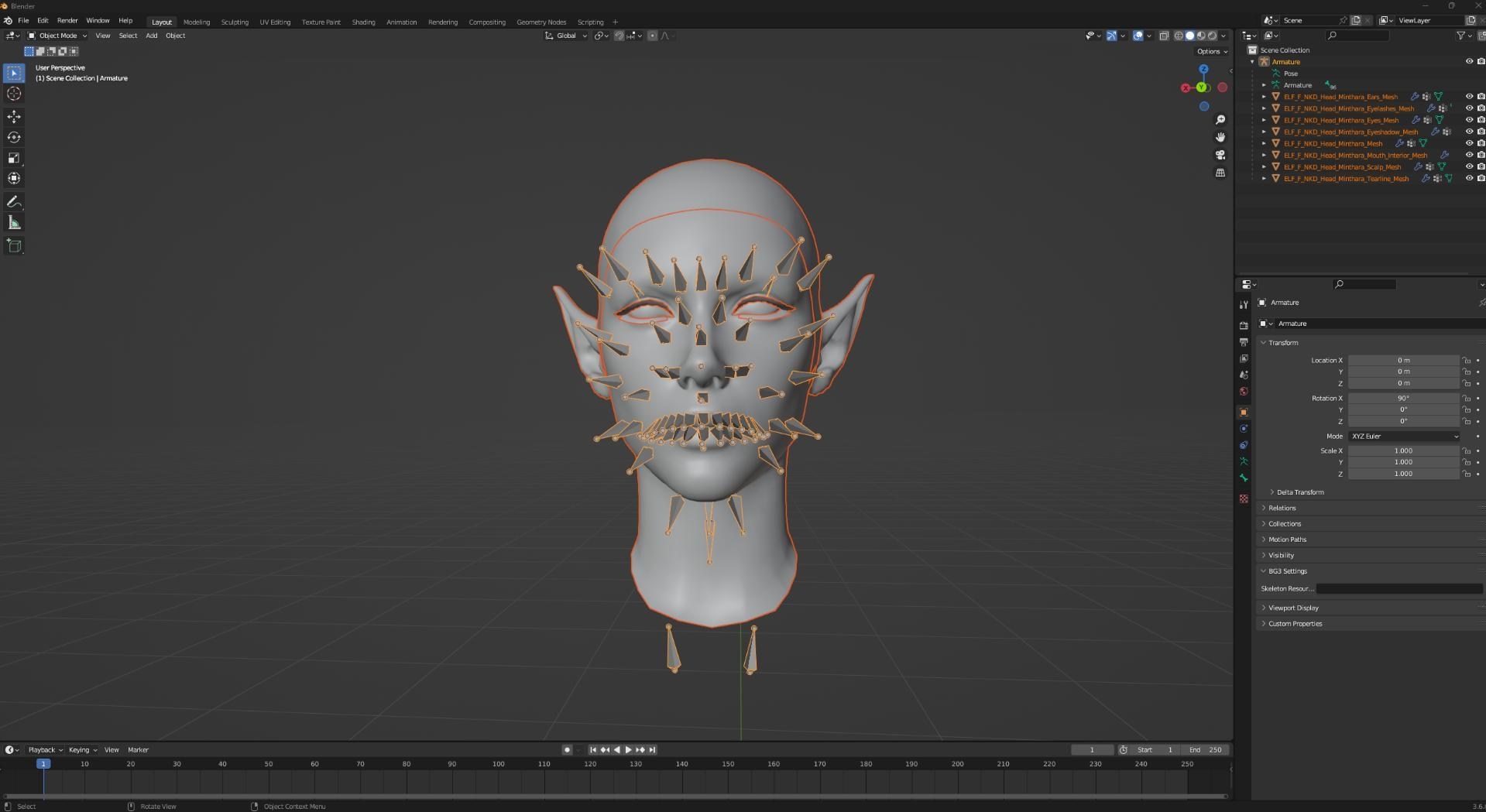
Task: Toggle camera view in viewport
Action: [x=1220, y=155]
